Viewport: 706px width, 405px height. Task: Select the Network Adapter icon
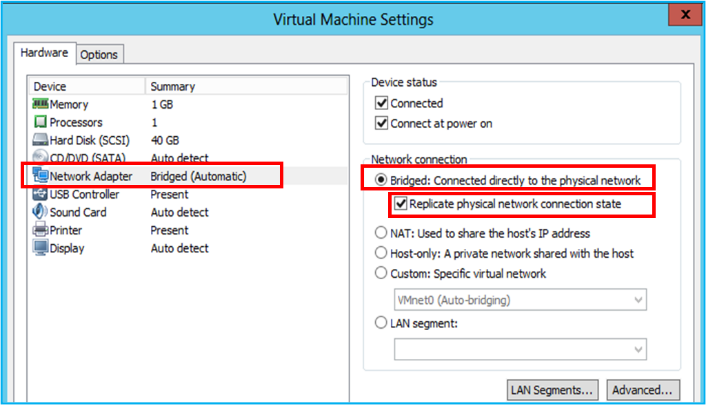[40, 176]
